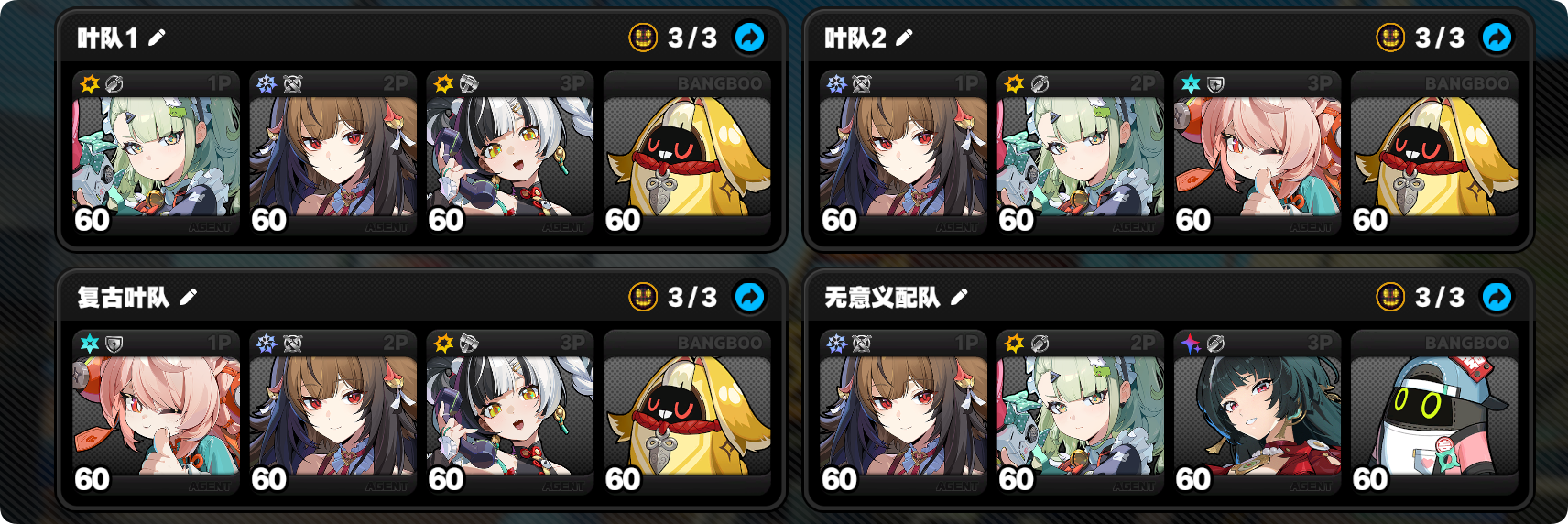Select the 3P black-white haired agent in 叶队1

click(510, 153)
